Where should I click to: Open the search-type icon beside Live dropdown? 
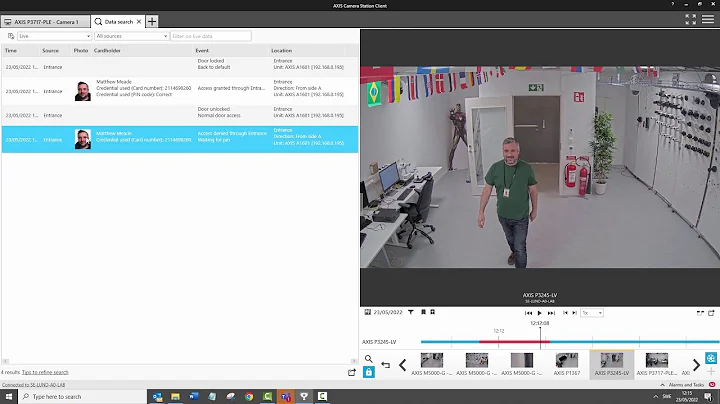(11, 36)
